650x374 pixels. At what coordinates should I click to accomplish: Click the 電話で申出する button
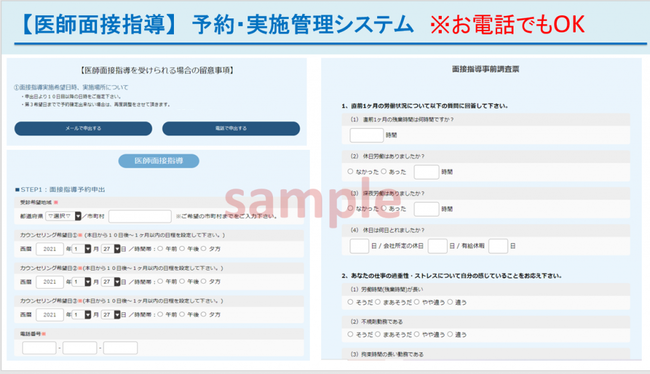pos(231,129)
